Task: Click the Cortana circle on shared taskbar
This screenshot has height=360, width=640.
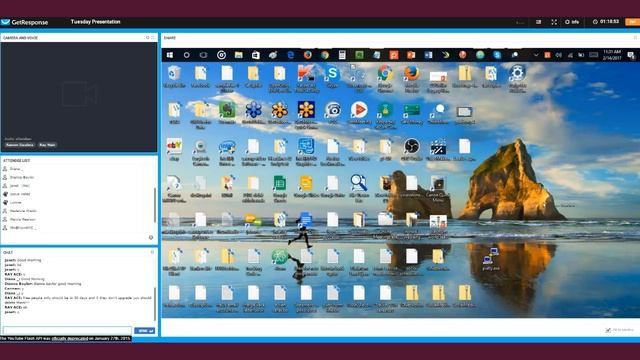Action: click(187, 55)
